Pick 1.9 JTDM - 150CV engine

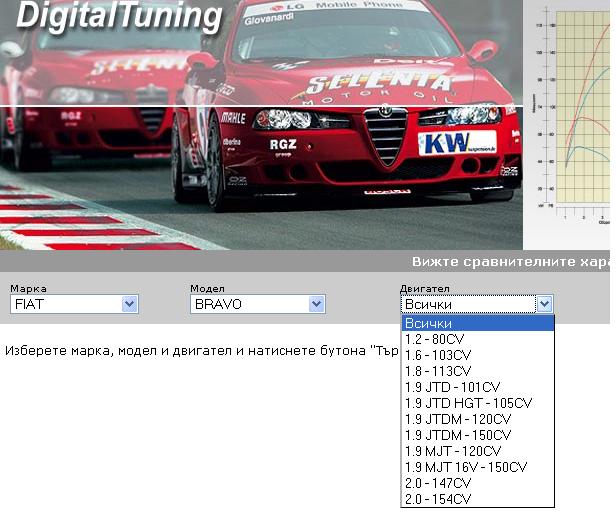pyautogui.click(x=476, y=435)
